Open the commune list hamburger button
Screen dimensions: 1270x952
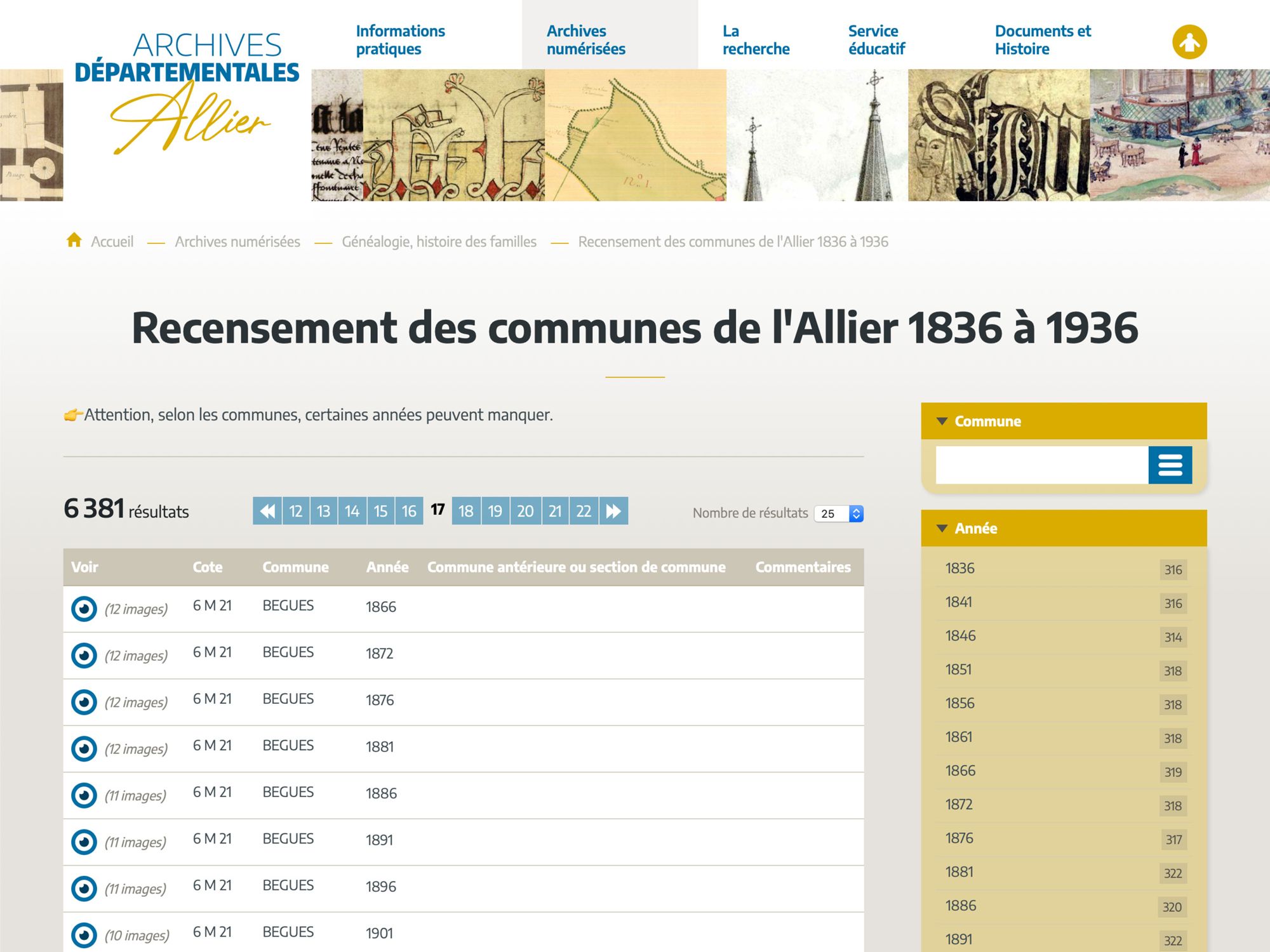point(1170,465)
